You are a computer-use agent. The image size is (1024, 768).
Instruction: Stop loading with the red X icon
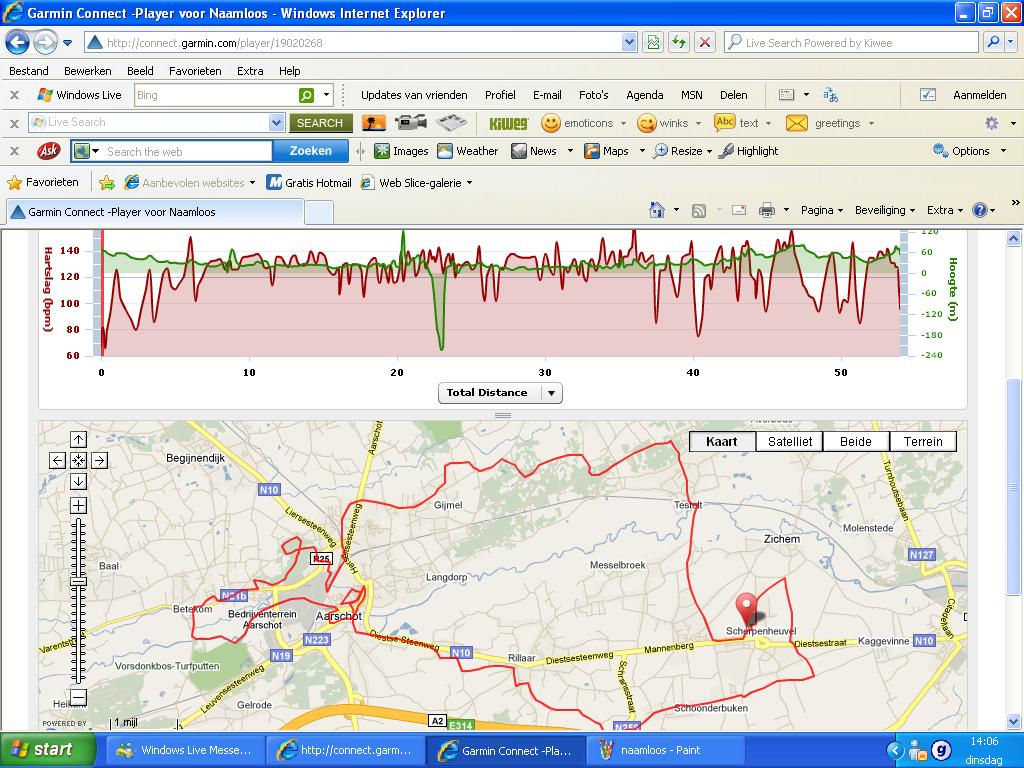tap(705, 43)
